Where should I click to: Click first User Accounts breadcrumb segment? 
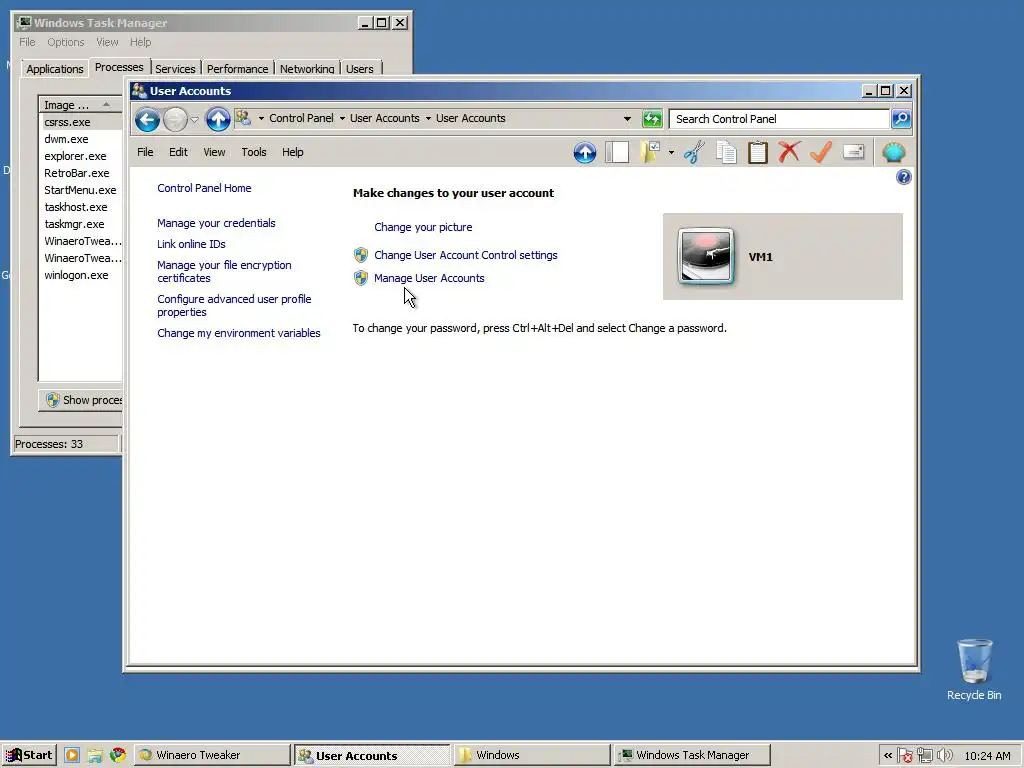[385, 118]
